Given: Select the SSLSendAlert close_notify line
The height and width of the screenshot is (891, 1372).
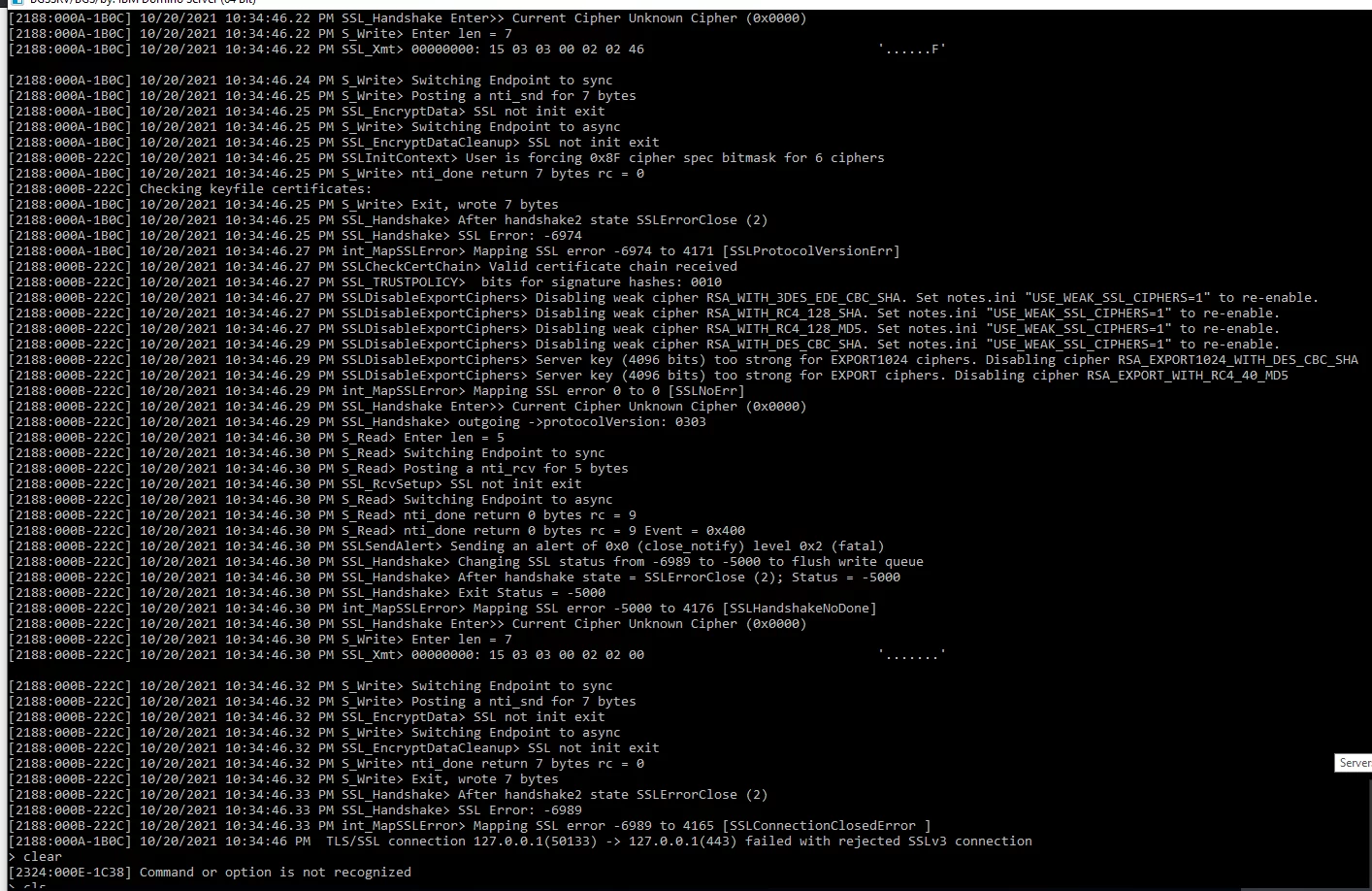Looking at the screenshot, I should coord(611,546).
